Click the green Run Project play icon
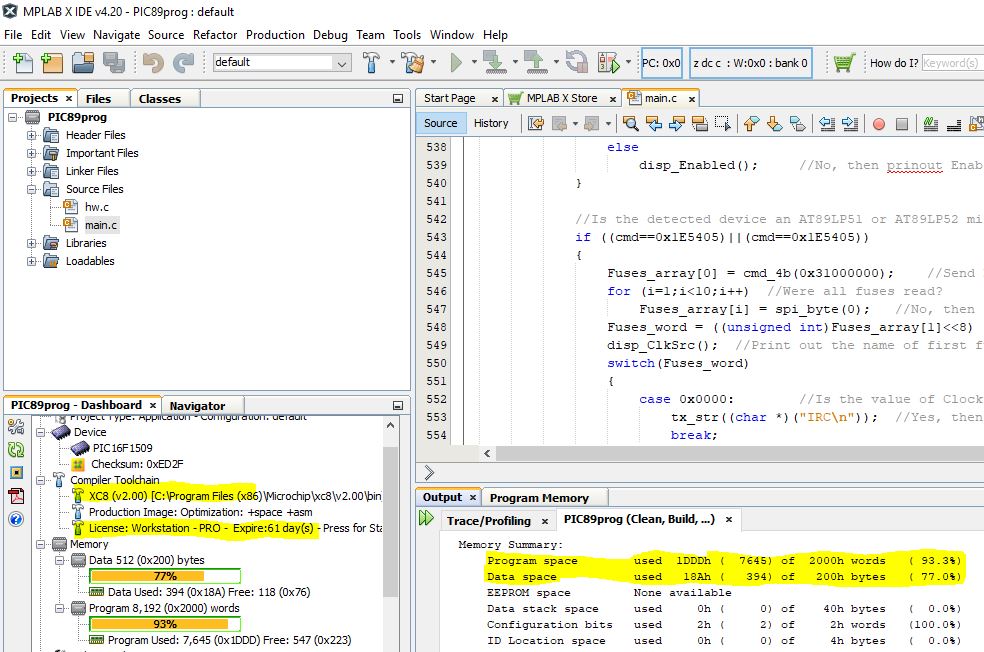This screenshot has width=984, height=652. 456,63
